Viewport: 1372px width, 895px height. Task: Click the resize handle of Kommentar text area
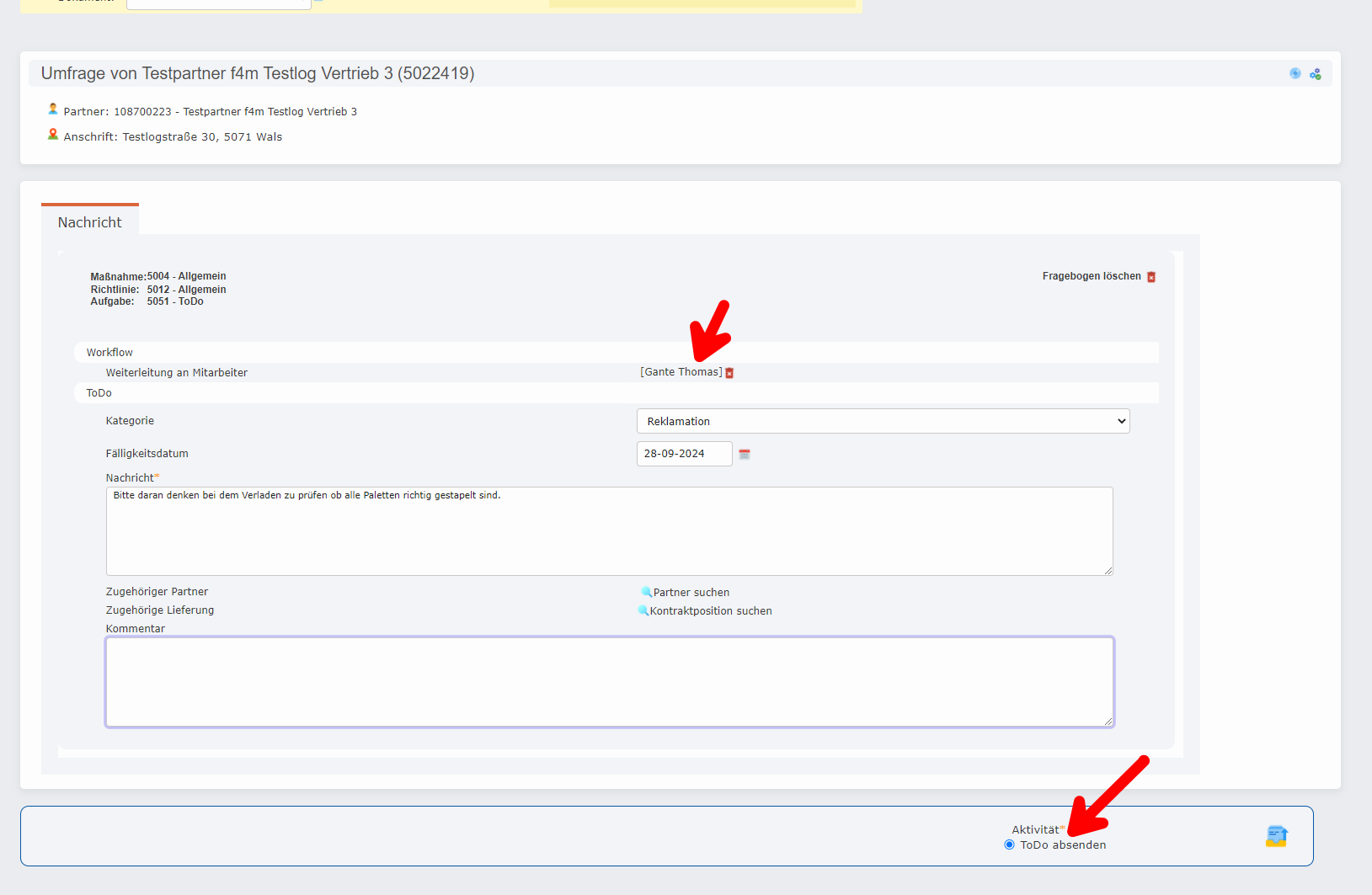[x=1108, y=721]
